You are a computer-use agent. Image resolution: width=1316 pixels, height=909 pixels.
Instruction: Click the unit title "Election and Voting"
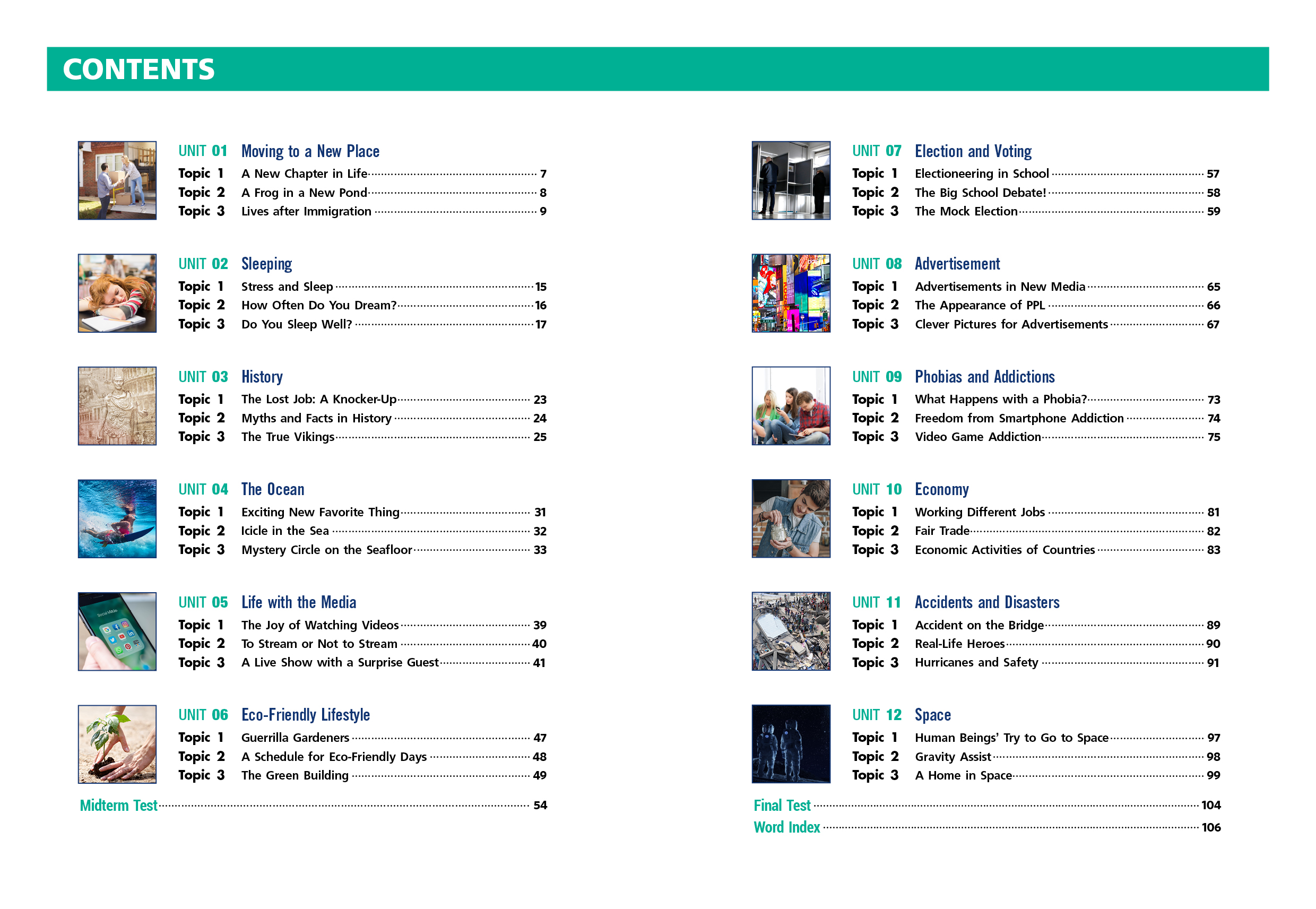click(x=973, y=152)
